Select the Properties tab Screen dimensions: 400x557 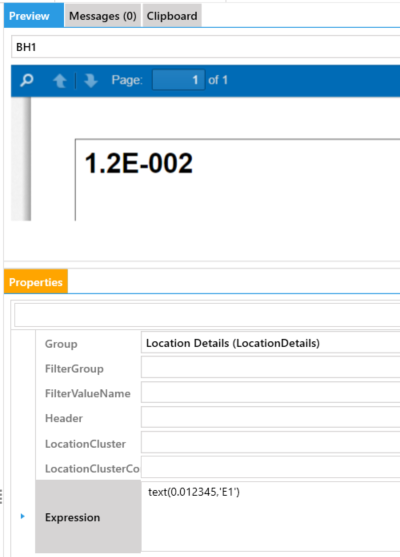pyautogui.click(x=36, y=282)
